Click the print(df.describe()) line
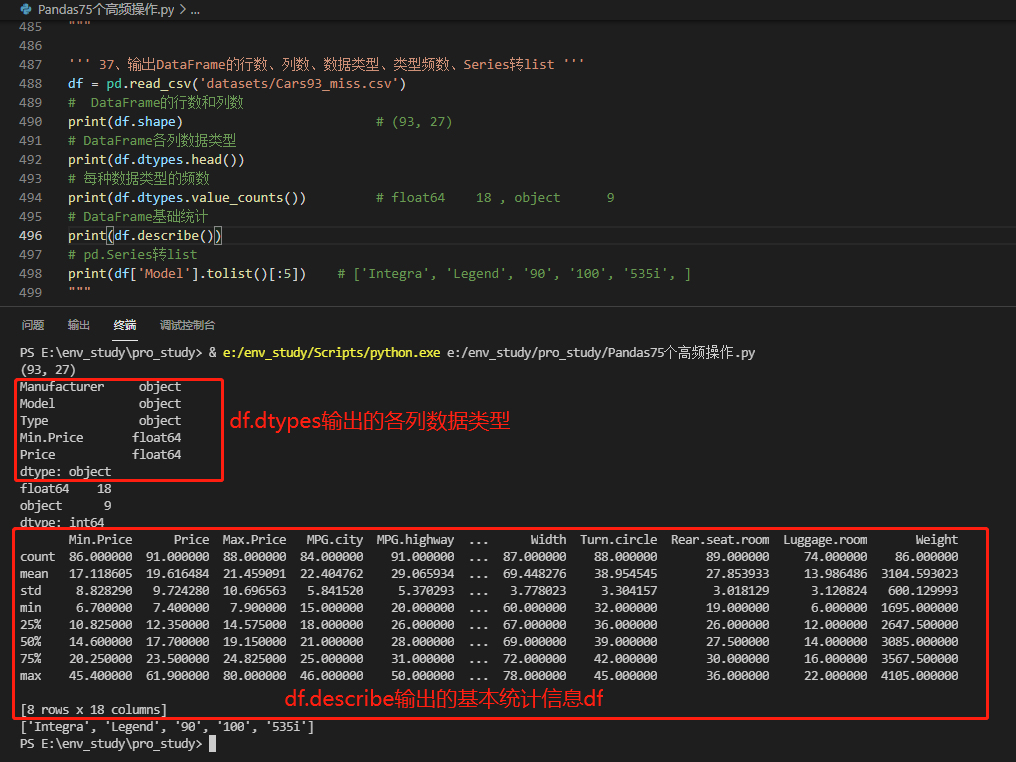1016x762 pixels. pos(145,236)
